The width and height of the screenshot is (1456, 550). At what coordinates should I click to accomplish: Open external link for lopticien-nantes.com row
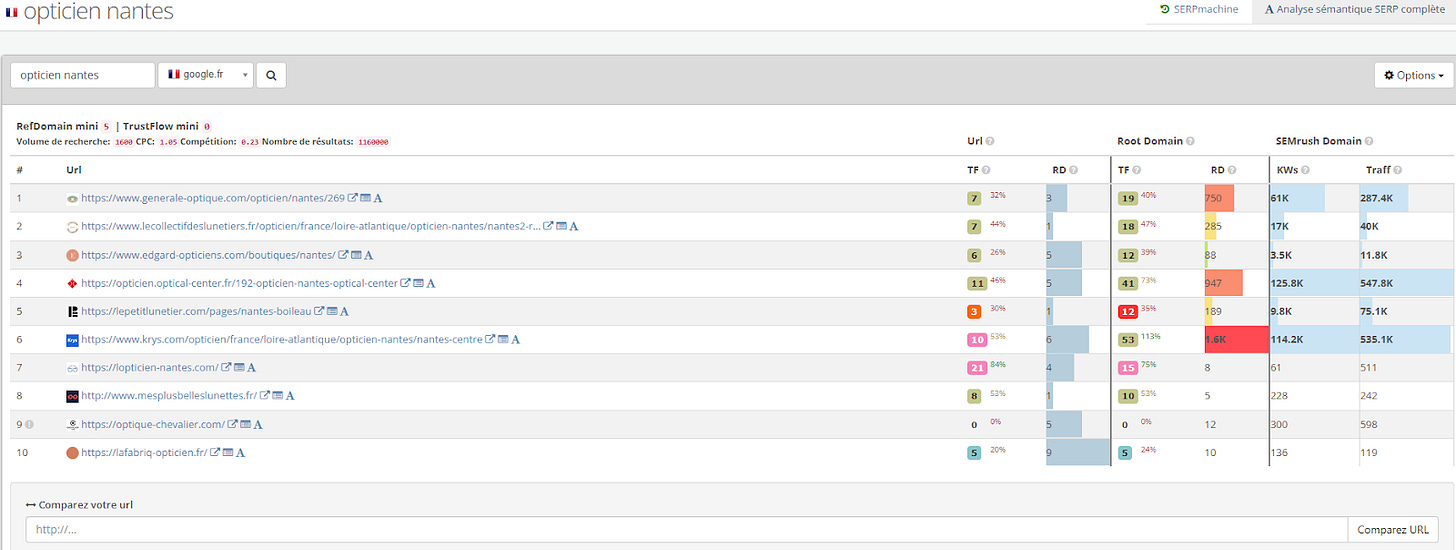click(226, 368)
